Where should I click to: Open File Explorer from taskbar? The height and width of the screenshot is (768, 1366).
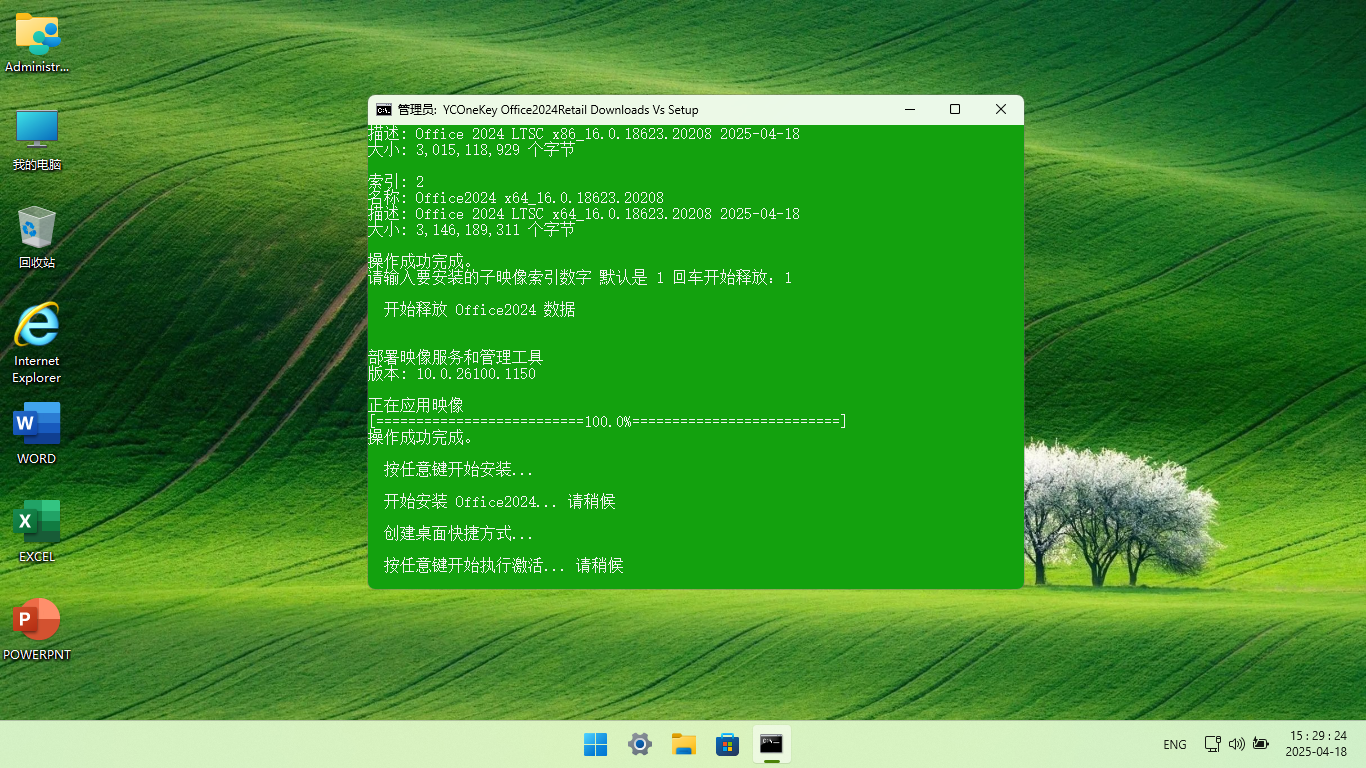(684, 744)
